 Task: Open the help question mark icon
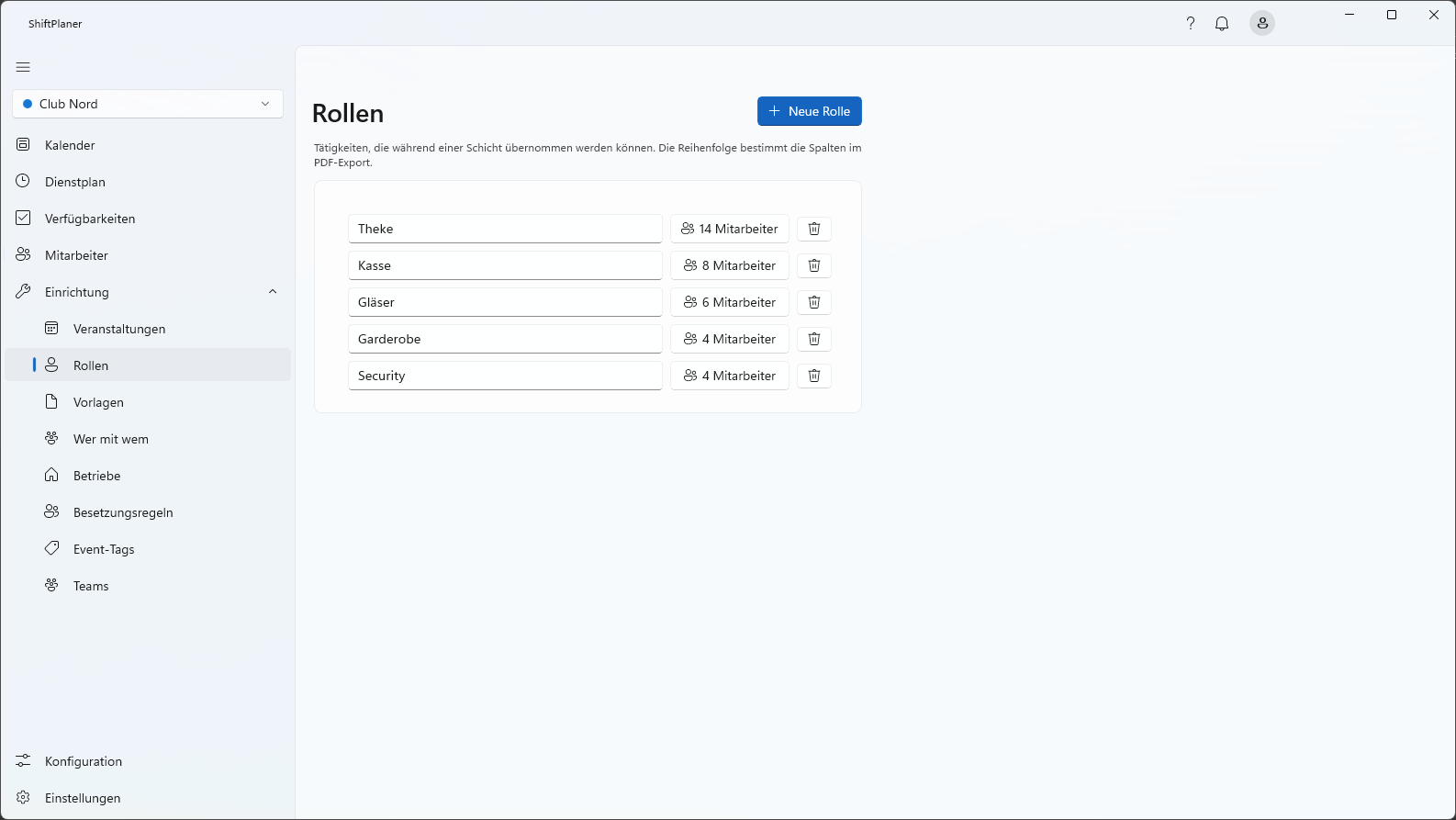(1191, 24)
